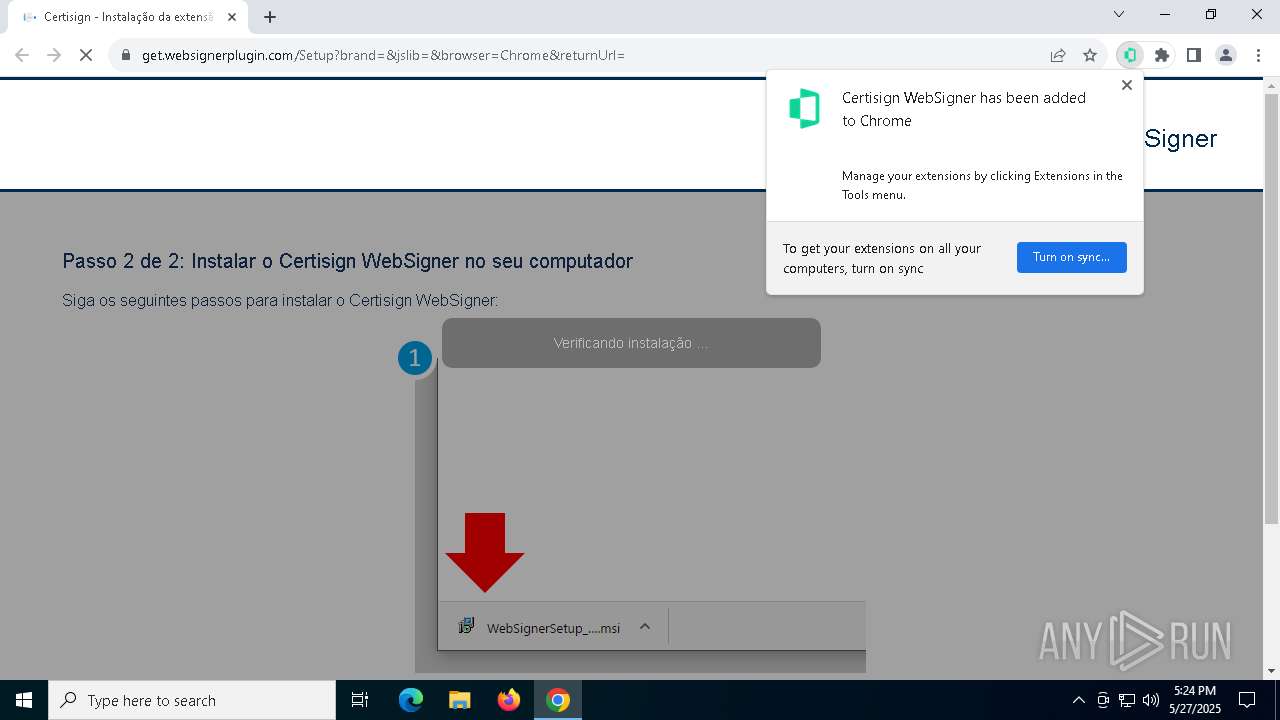Close the extension added popup
The image size is (1280, 720).
point(1127,85)
